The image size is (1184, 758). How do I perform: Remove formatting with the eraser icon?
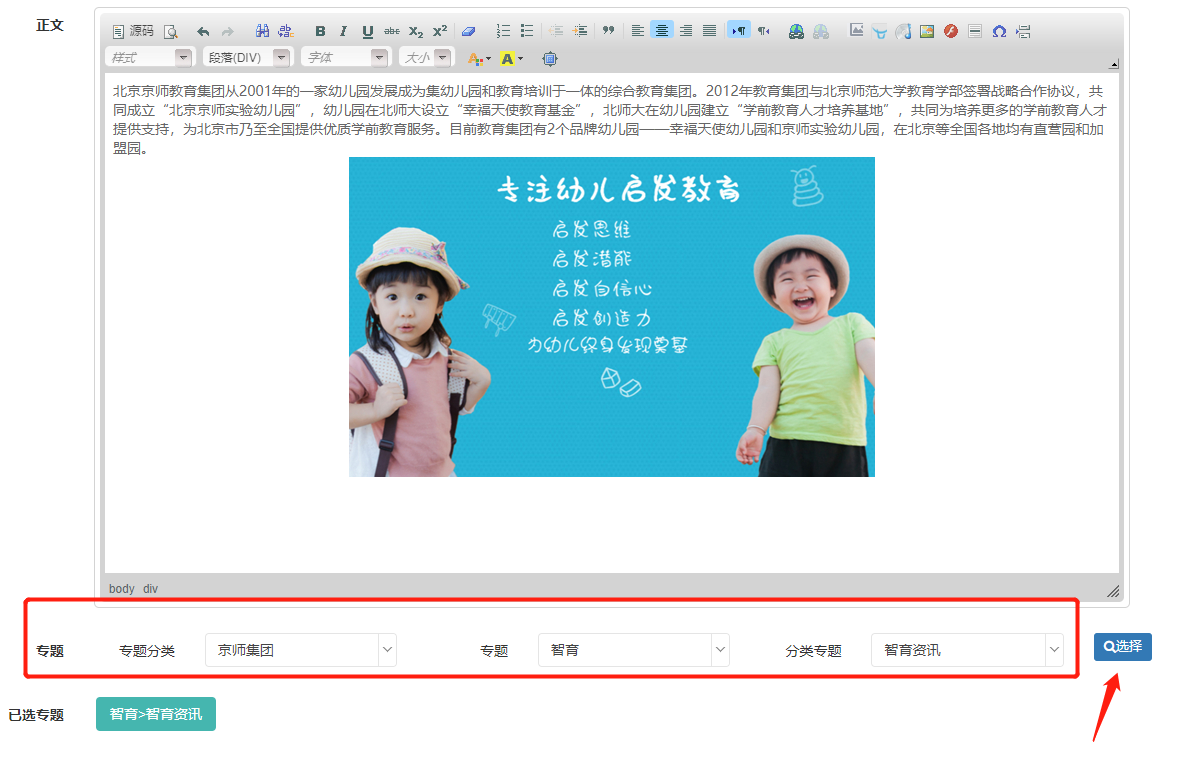pyautogui.click(x=469, y=31)
